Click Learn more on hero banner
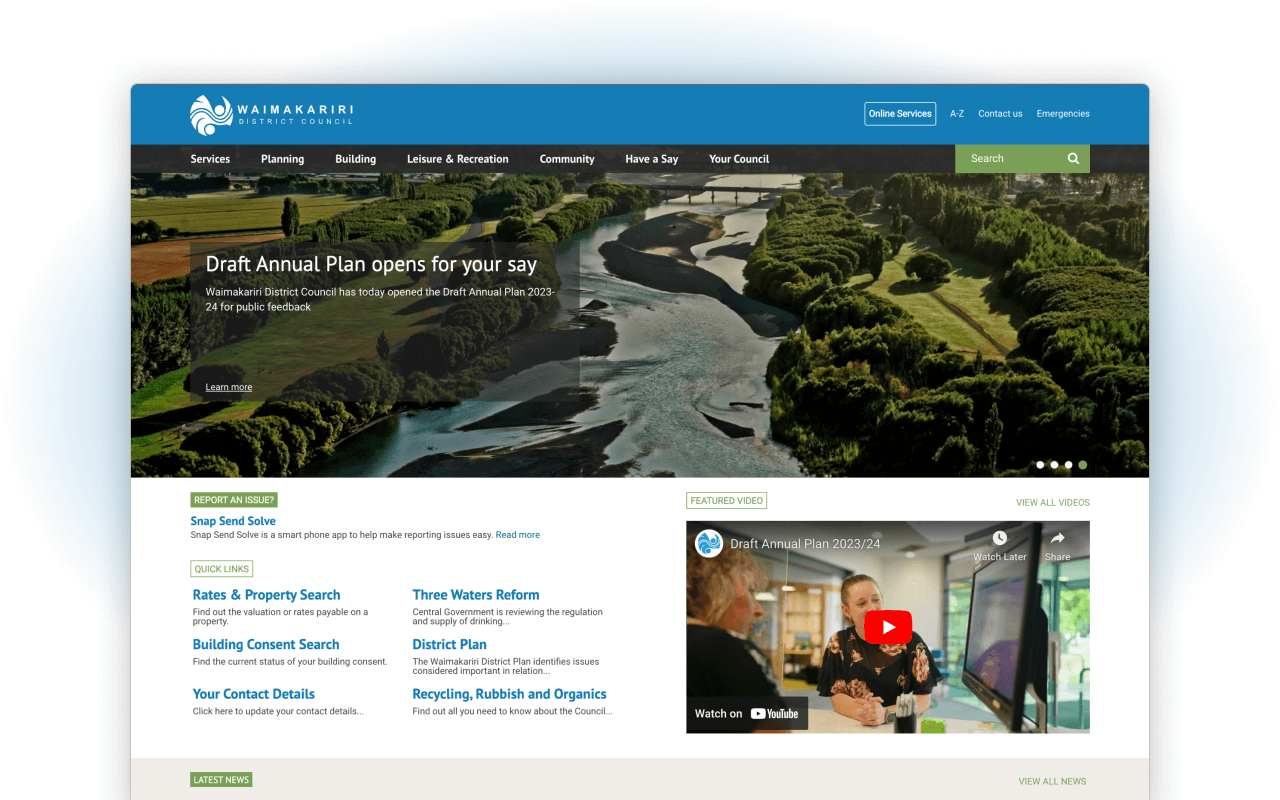The width and height of the screenshot is (1280, 800). [x=229, y=387]
